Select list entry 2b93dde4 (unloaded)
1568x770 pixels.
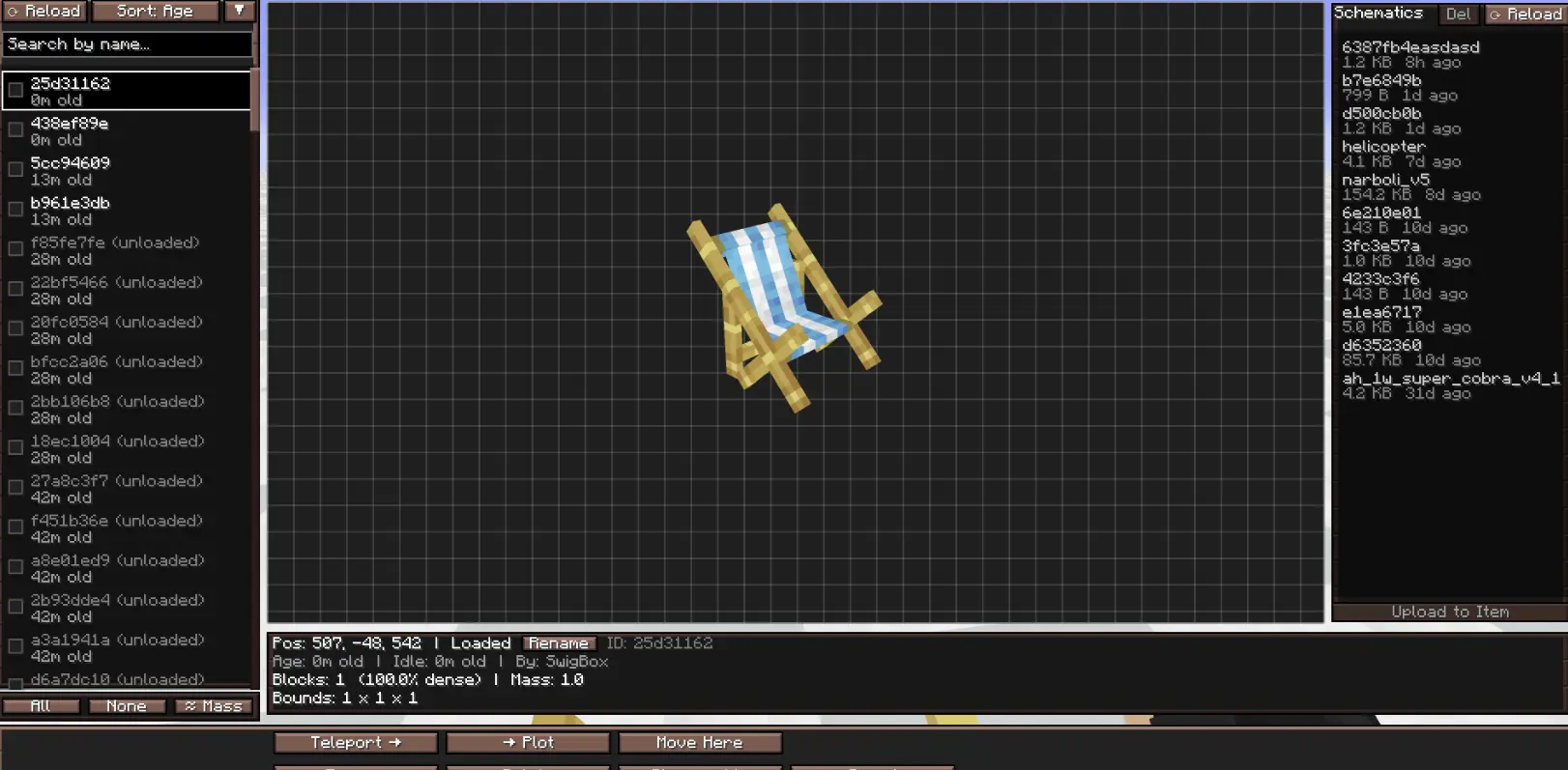click(x=127, y=607)
